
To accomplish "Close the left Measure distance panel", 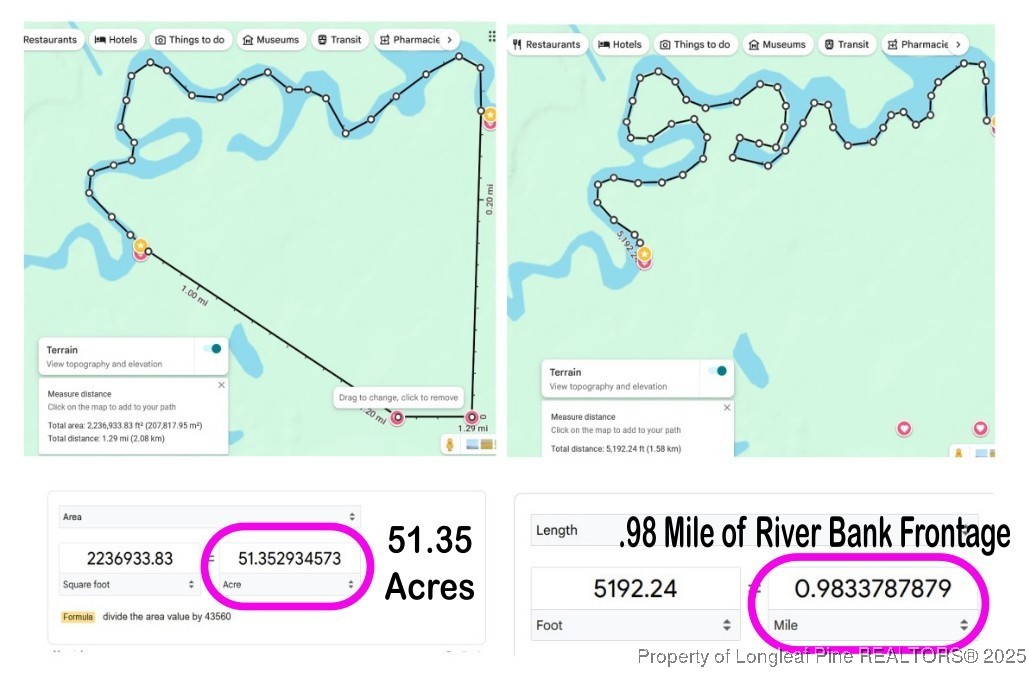I will (221, 385).
